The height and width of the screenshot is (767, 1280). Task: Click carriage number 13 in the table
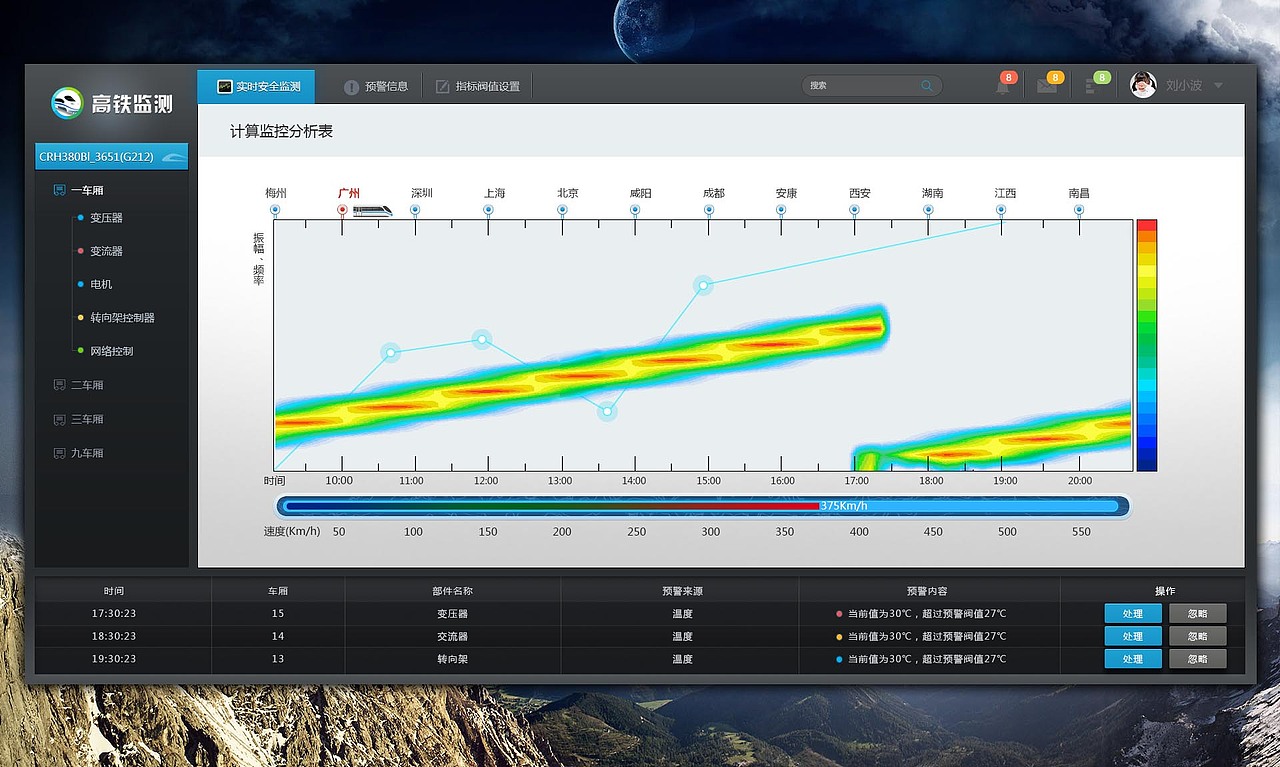tap(278, 659)
